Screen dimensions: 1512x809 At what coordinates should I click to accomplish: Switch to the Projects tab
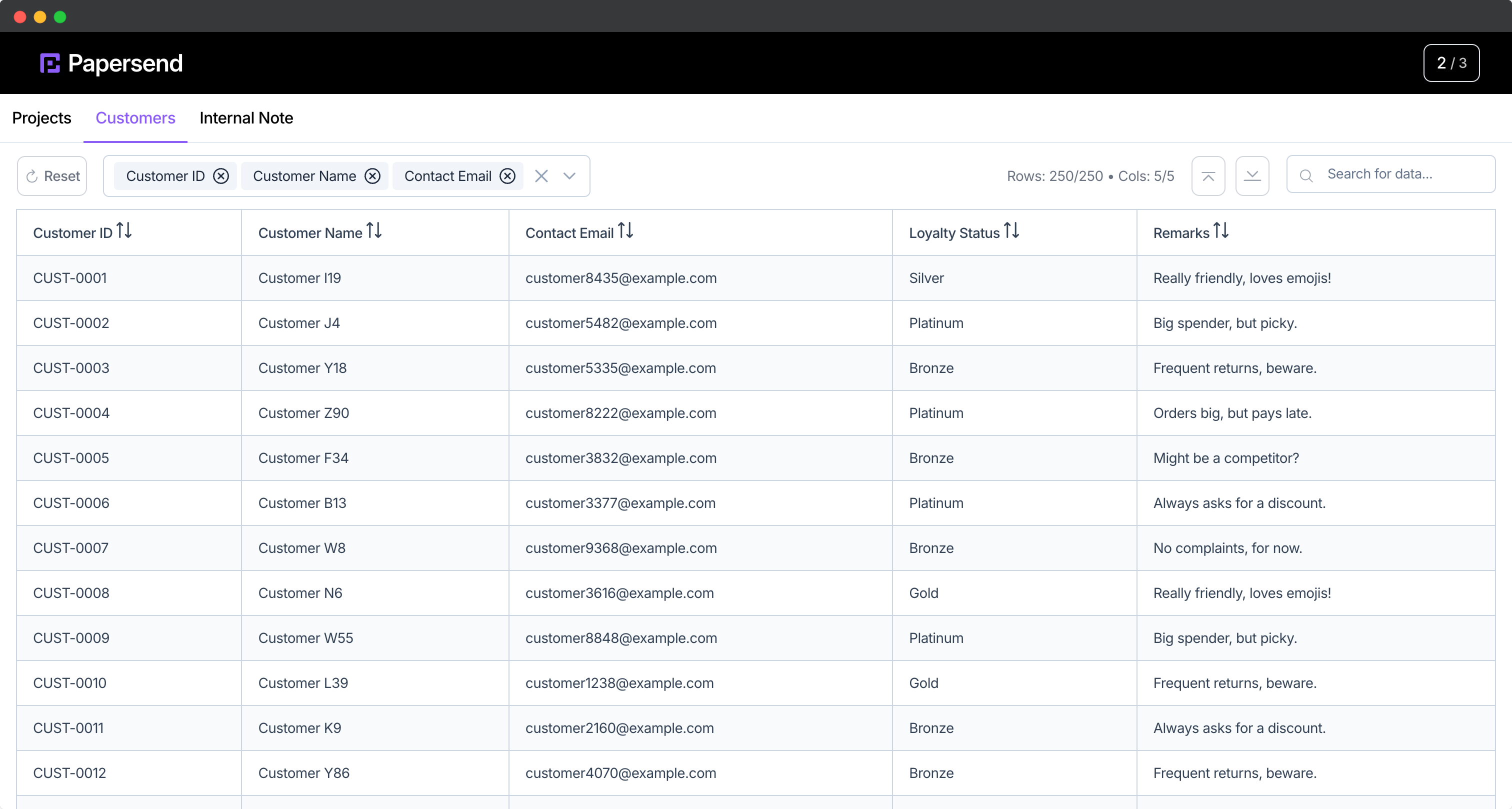(41, 118)
